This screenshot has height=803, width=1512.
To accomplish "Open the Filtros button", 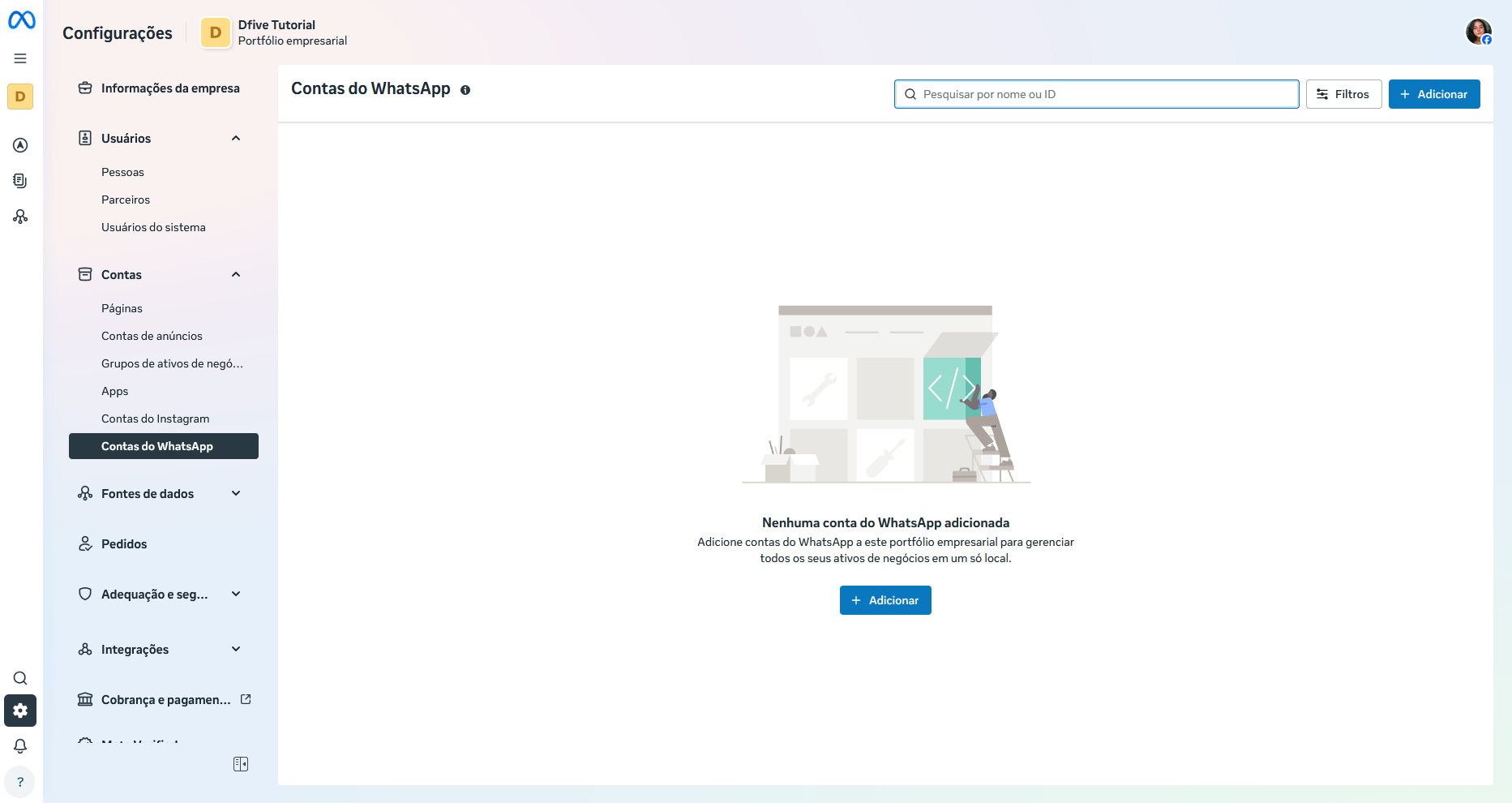I will point(1343,94).
